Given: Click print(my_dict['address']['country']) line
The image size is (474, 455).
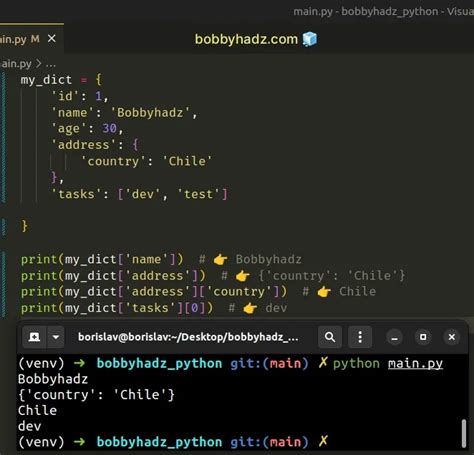Looking at the screenshot, I should pos(154,292).
